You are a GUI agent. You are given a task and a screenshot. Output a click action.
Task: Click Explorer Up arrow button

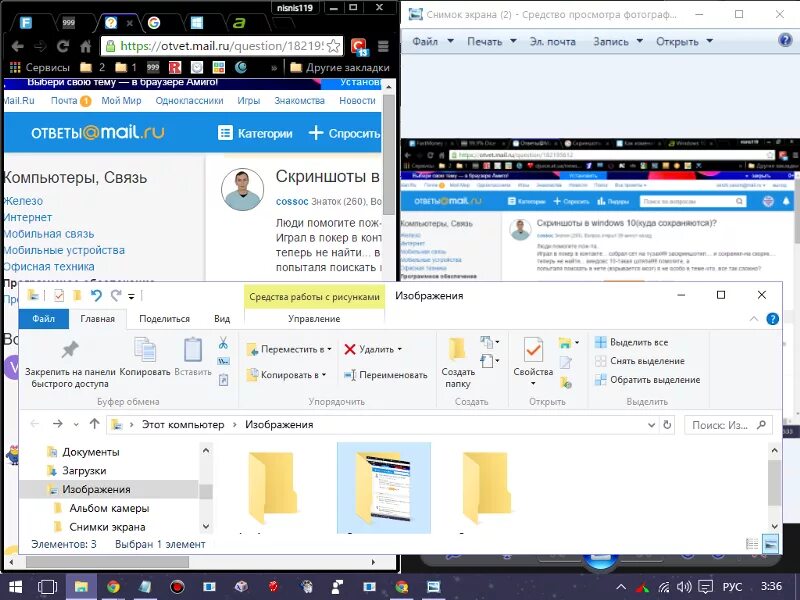pyautogui.click(x=94, y=424)
